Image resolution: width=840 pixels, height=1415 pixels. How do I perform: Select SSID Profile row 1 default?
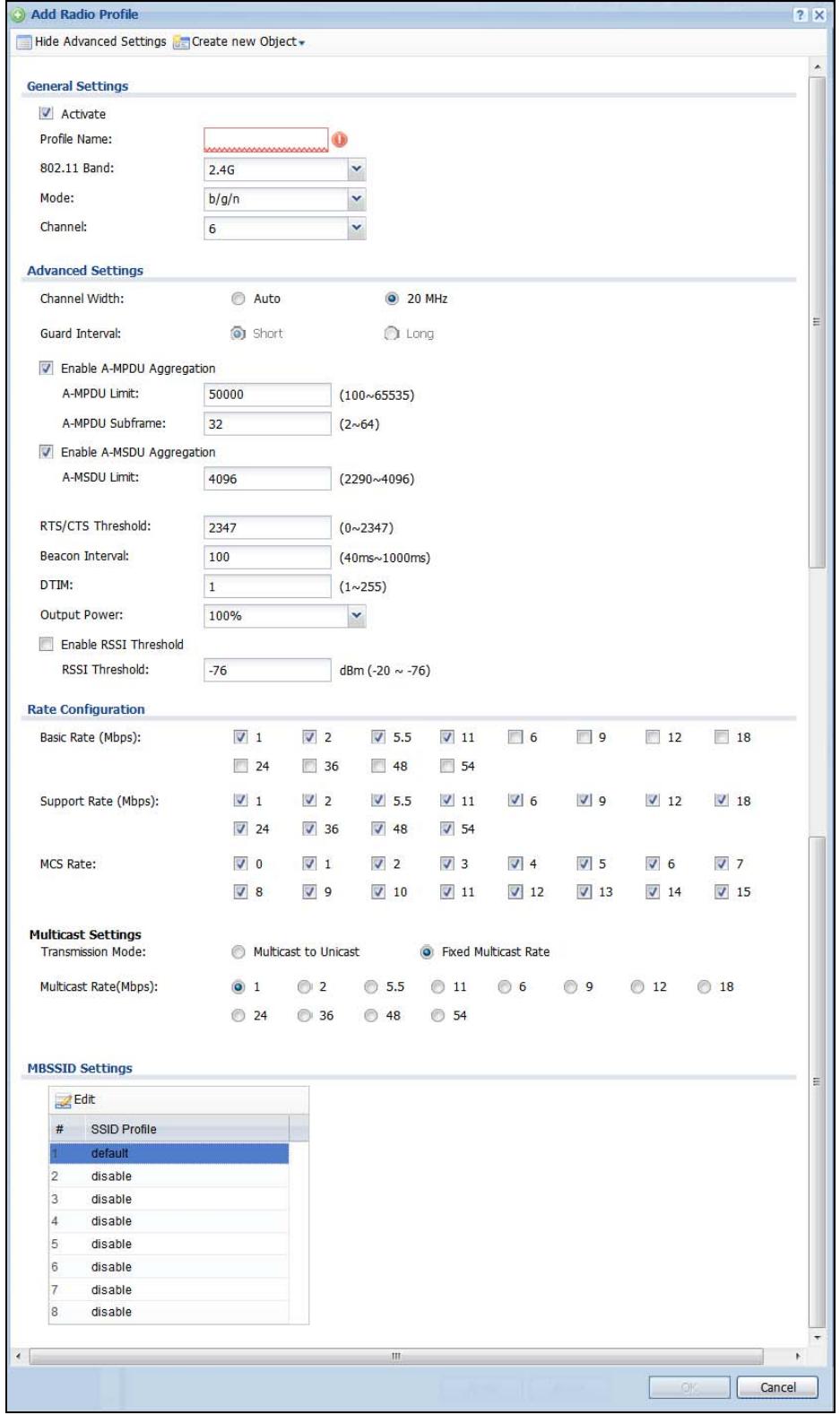pyautogui.click(x=169, y=1153)
